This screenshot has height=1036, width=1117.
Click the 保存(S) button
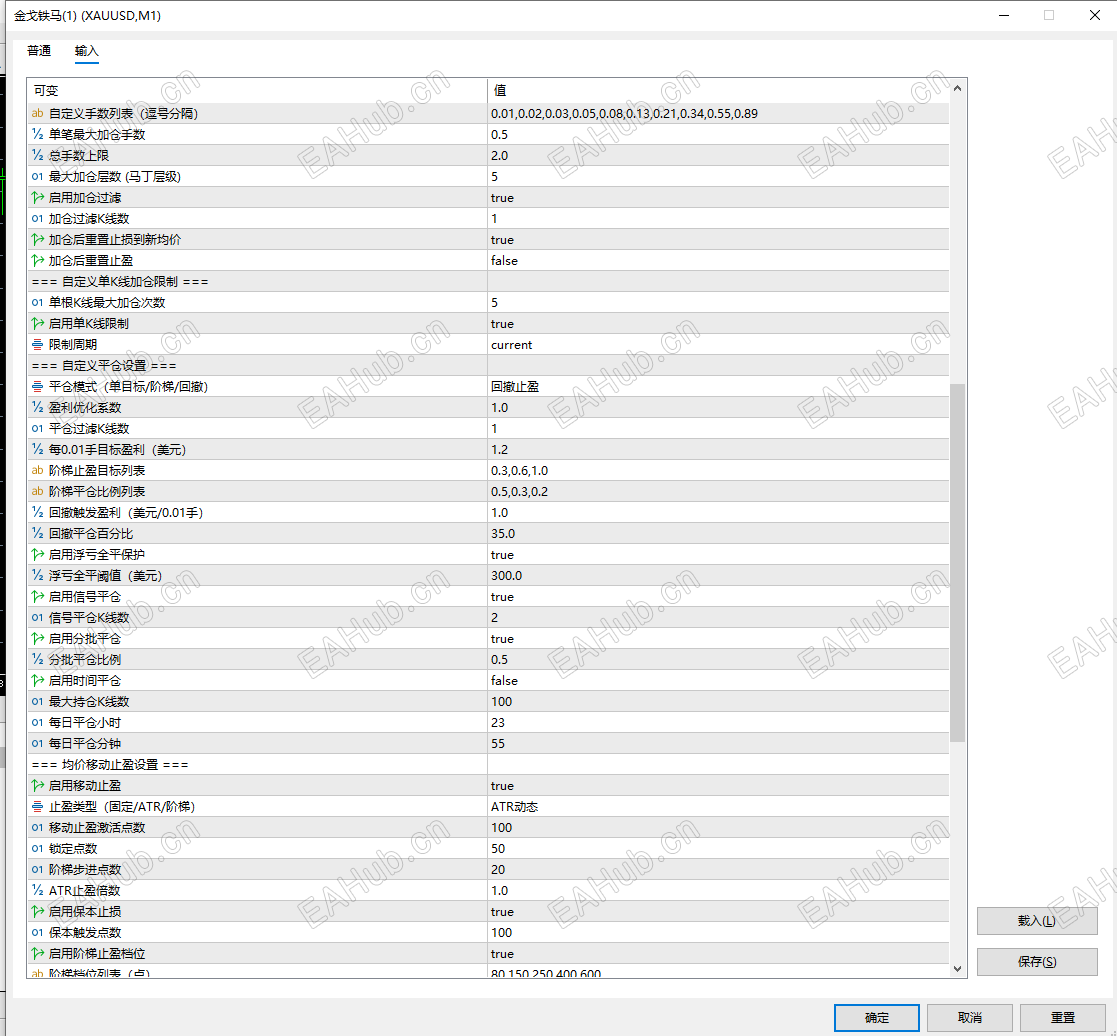click(x=1037, y=962)
